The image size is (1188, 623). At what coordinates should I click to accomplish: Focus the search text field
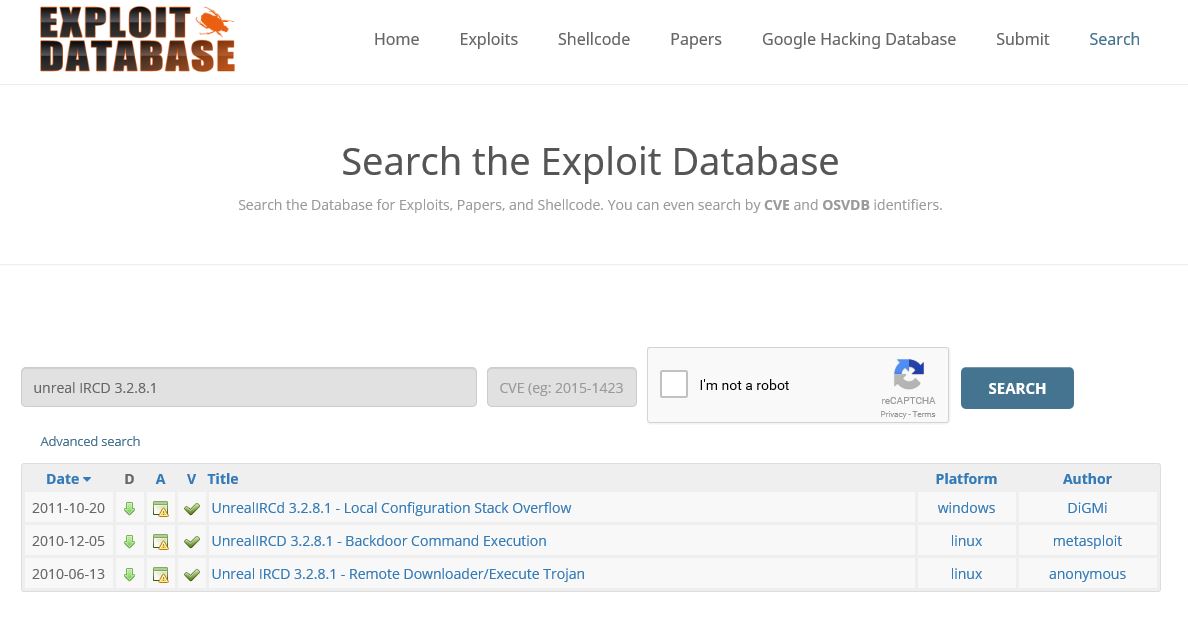point(249,387)
